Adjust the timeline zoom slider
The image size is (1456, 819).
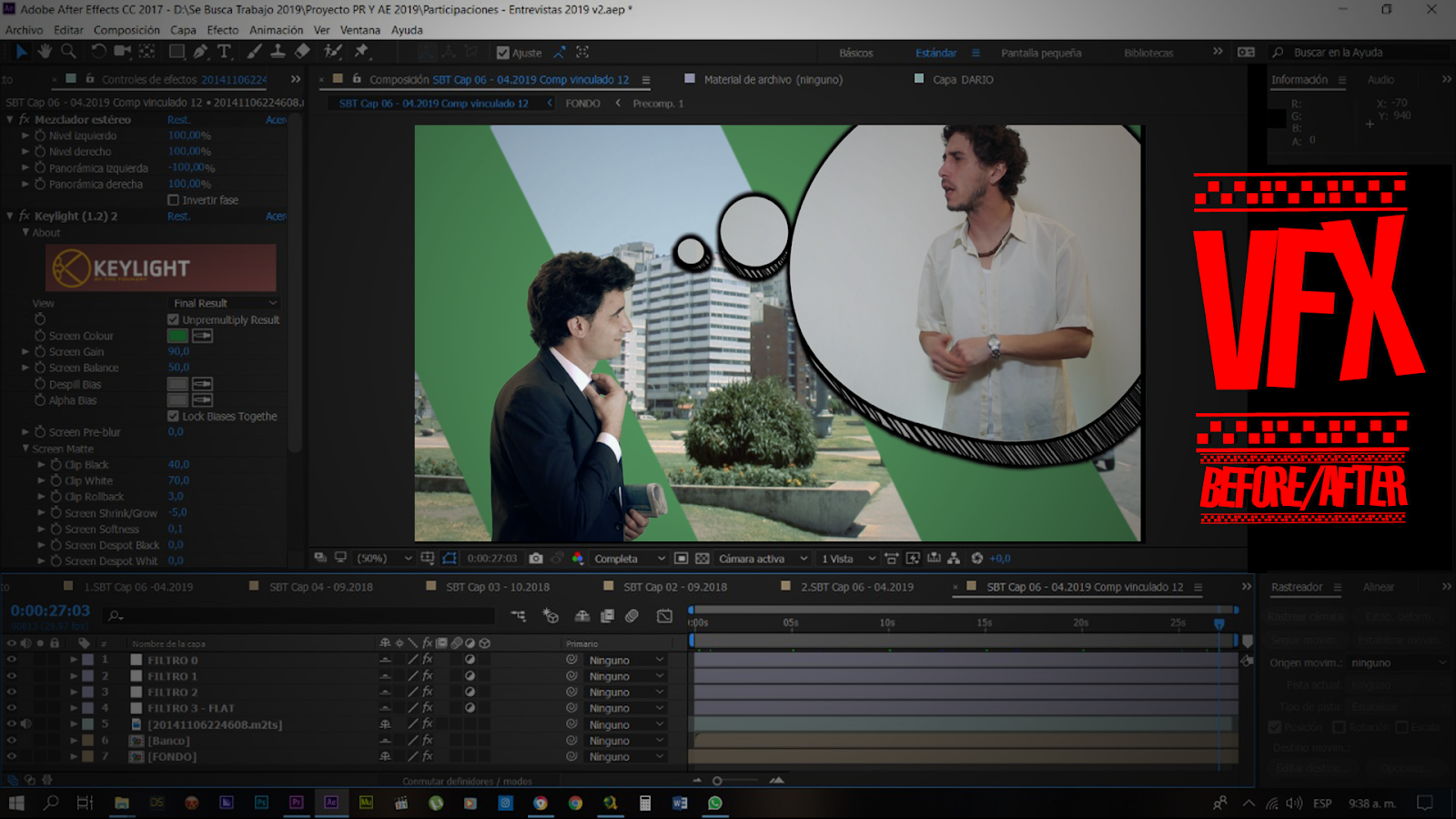click(717, 781)
